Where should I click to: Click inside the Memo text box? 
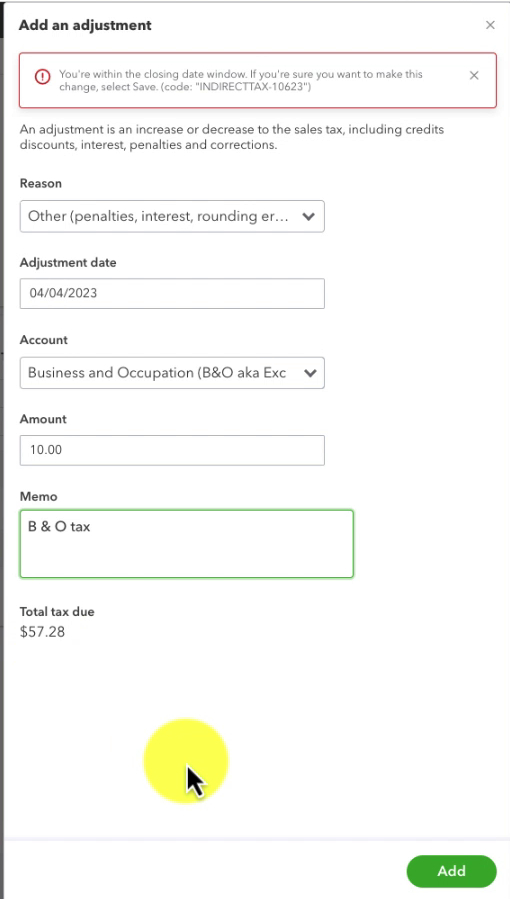click(187, 544)
